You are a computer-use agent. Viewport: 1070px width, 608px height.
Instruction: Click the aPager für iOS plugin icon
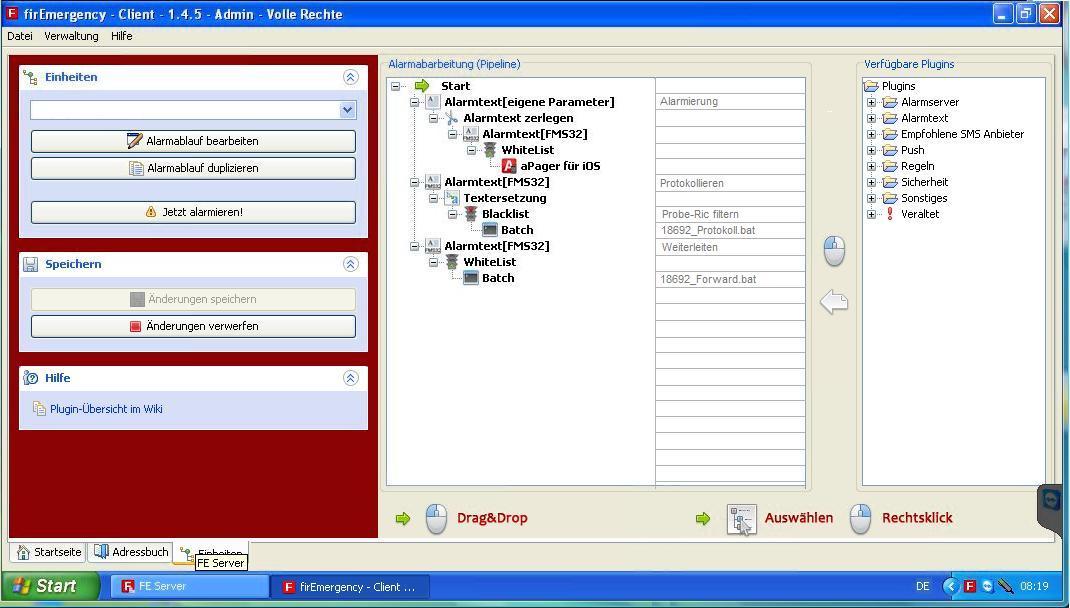(509, 166)
